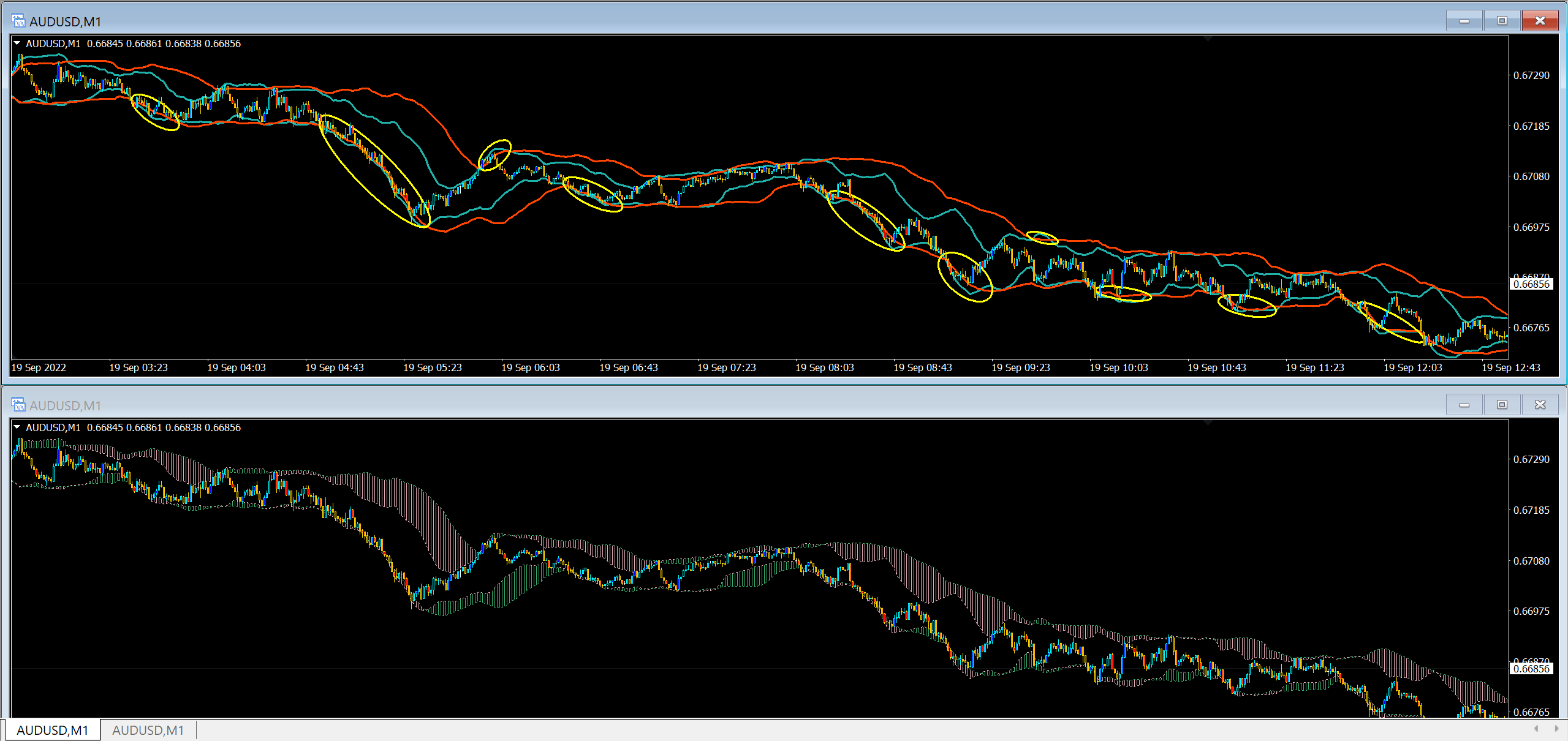Minimize the lower AUDUSD,M1 chart window
1568x741 pixels.
[1464, 405]
